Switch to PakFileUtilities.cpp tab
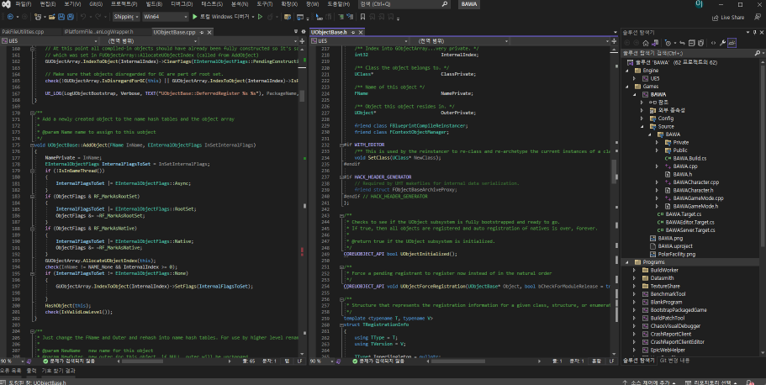Viewport: 766px width, 385px height. (x=23, y=32)
